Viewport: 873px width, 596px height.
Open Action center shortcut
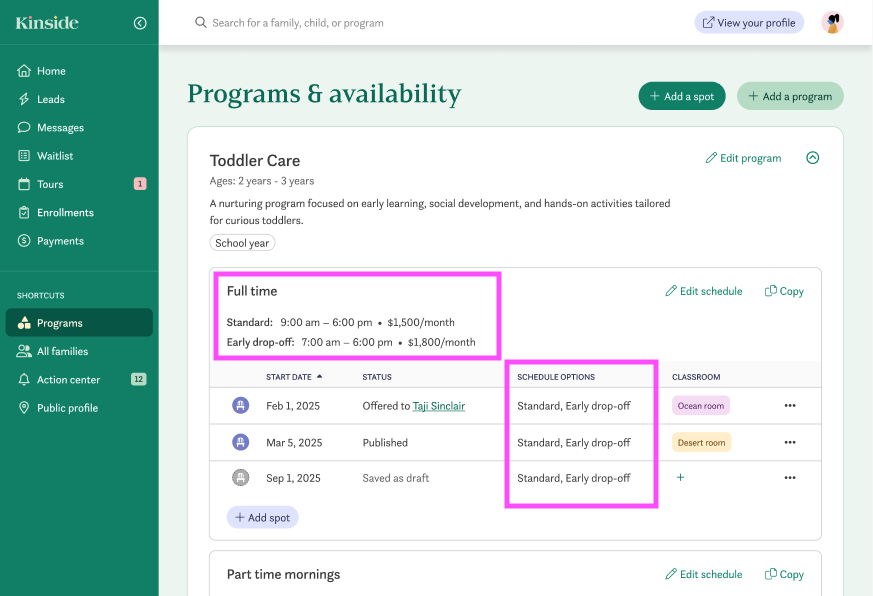[68, 380]
